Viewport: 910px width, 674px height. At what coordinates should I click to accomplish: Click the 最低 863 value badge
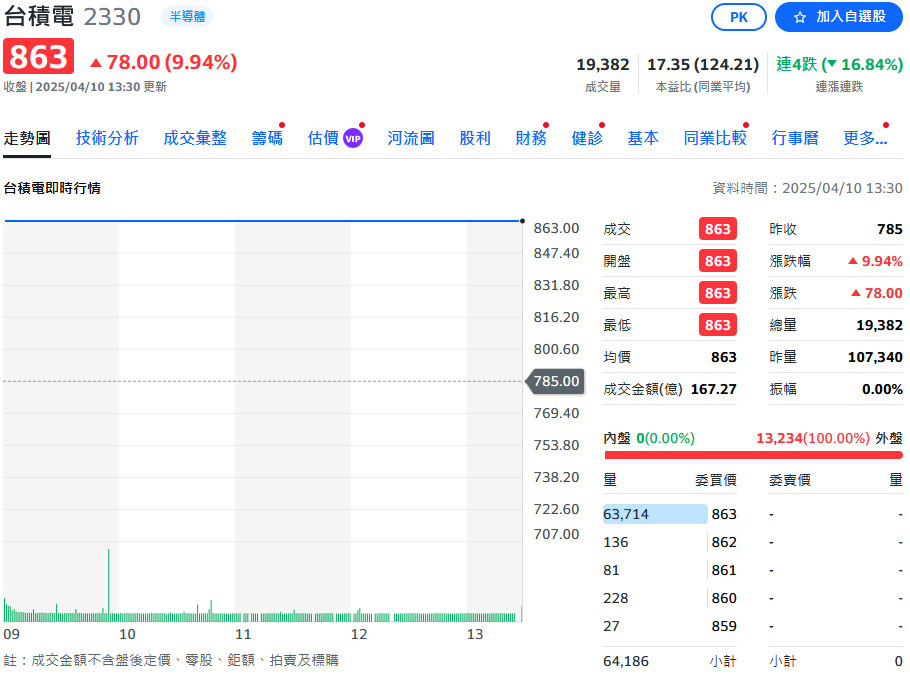pos(717,325)
